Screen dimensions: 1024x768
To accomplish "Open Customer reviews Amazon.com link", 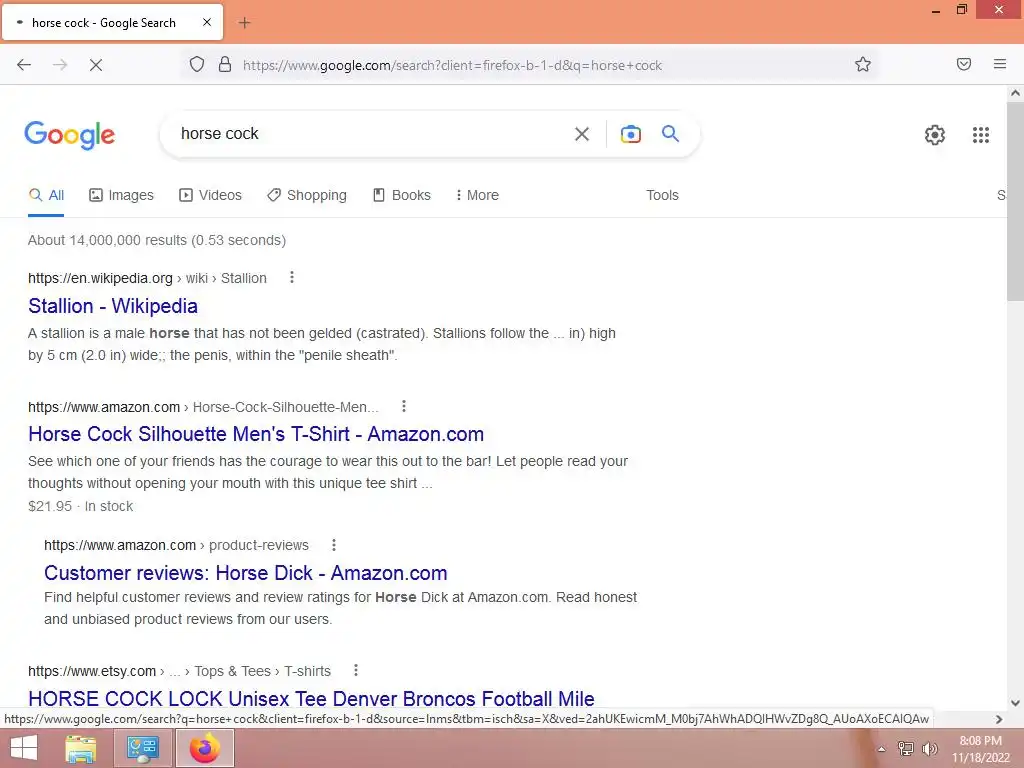I will click(x=246, y=573).
